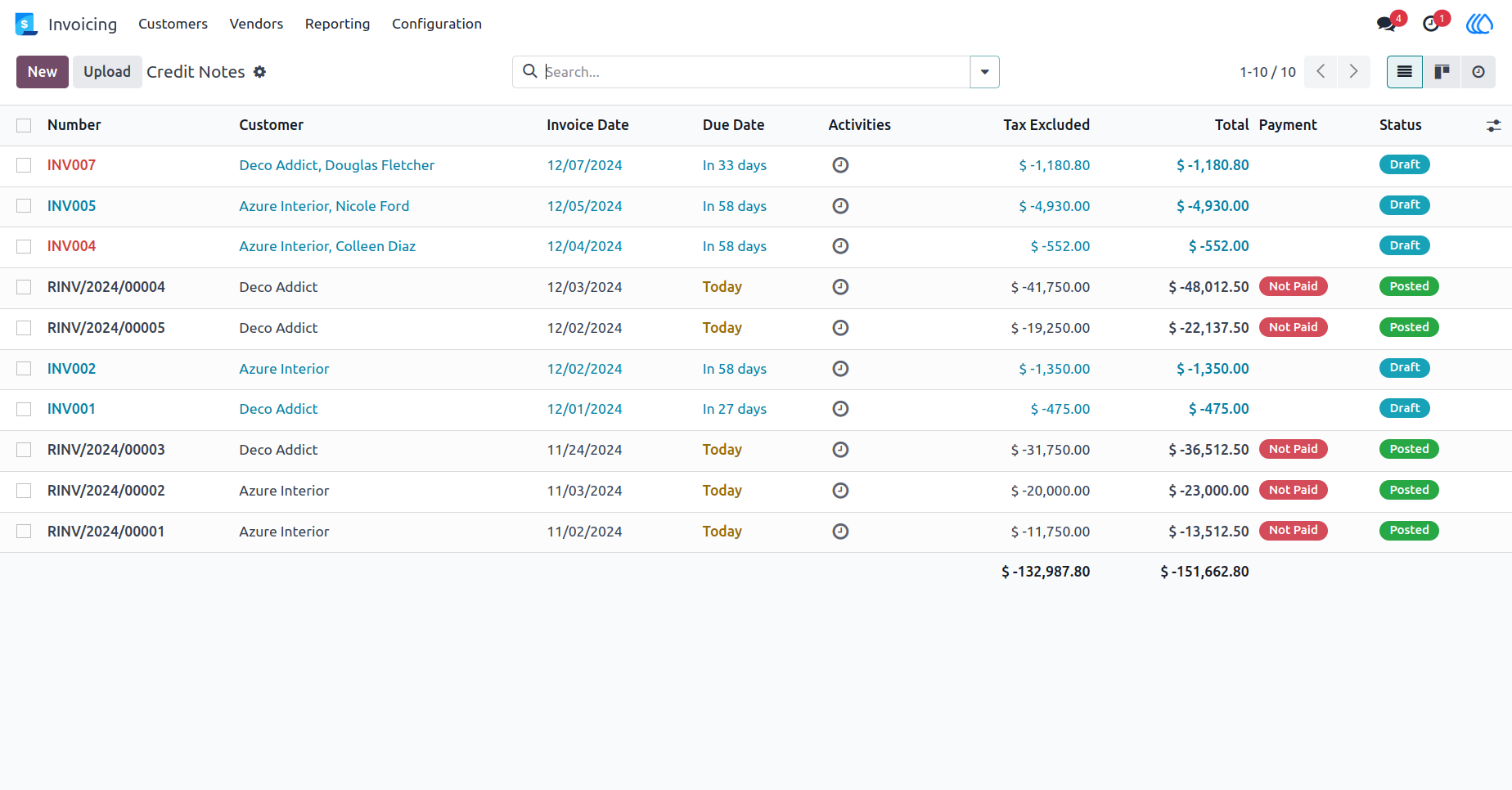The image size is (1512, 790).
Task: Click the Upload button
Action: (x=107, y=72)
